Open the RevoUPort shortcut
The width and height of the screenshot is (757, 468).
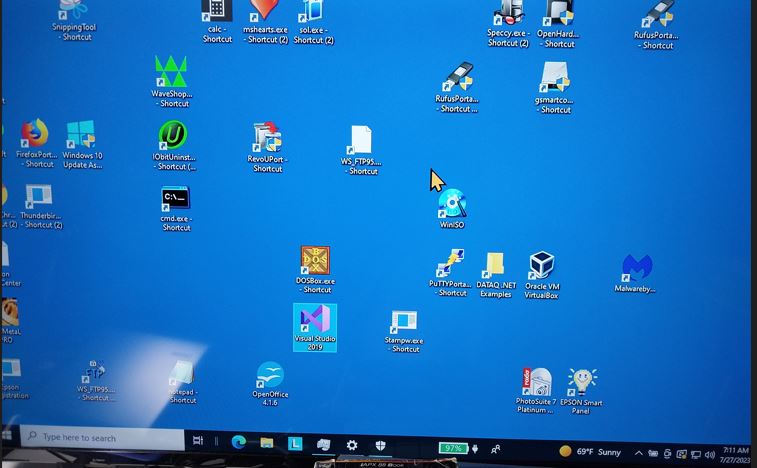tap(267, 147)
